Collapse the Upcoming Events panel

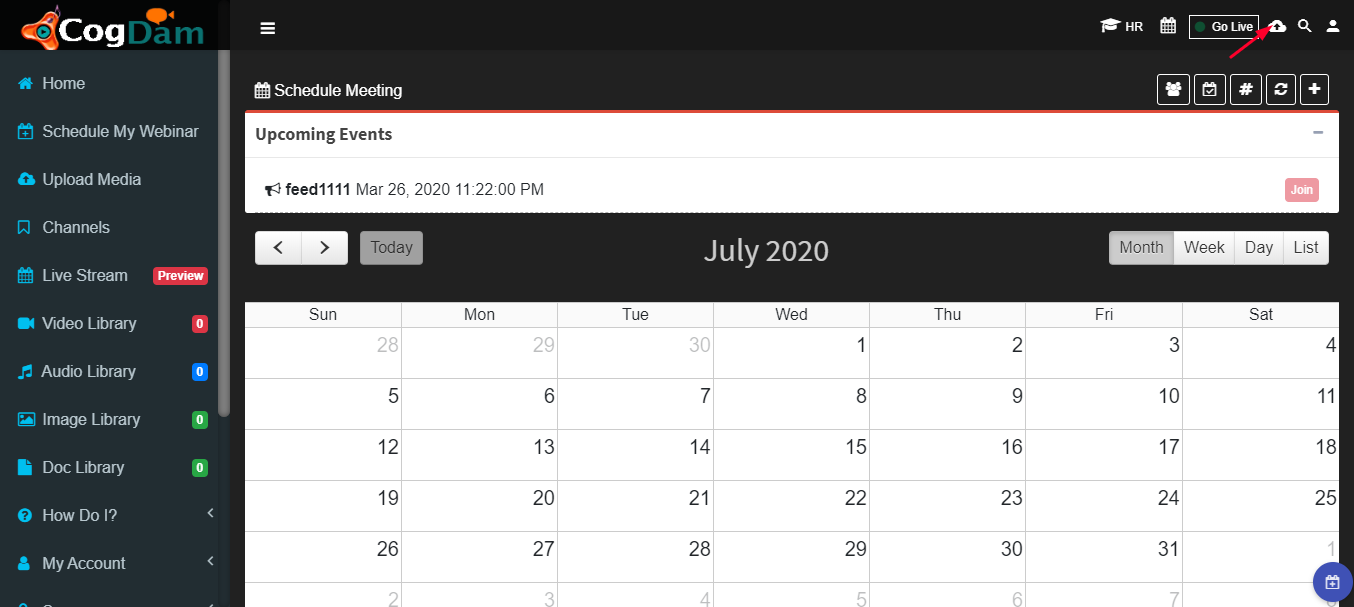(1318, 133)
